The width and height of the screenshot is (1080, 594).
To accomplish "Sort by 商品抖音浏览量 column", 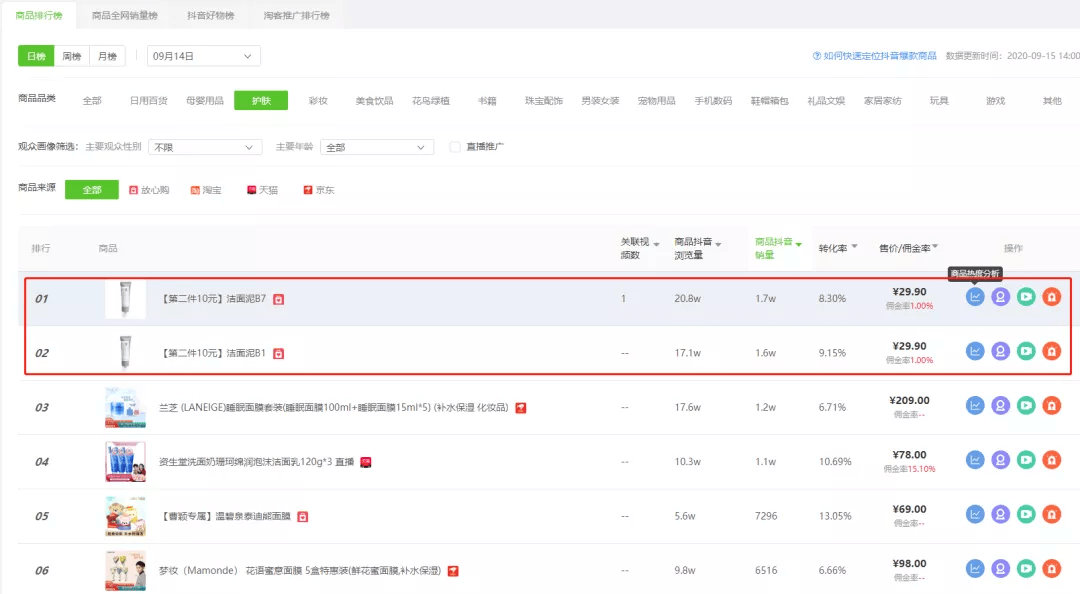I will point(698,248).
